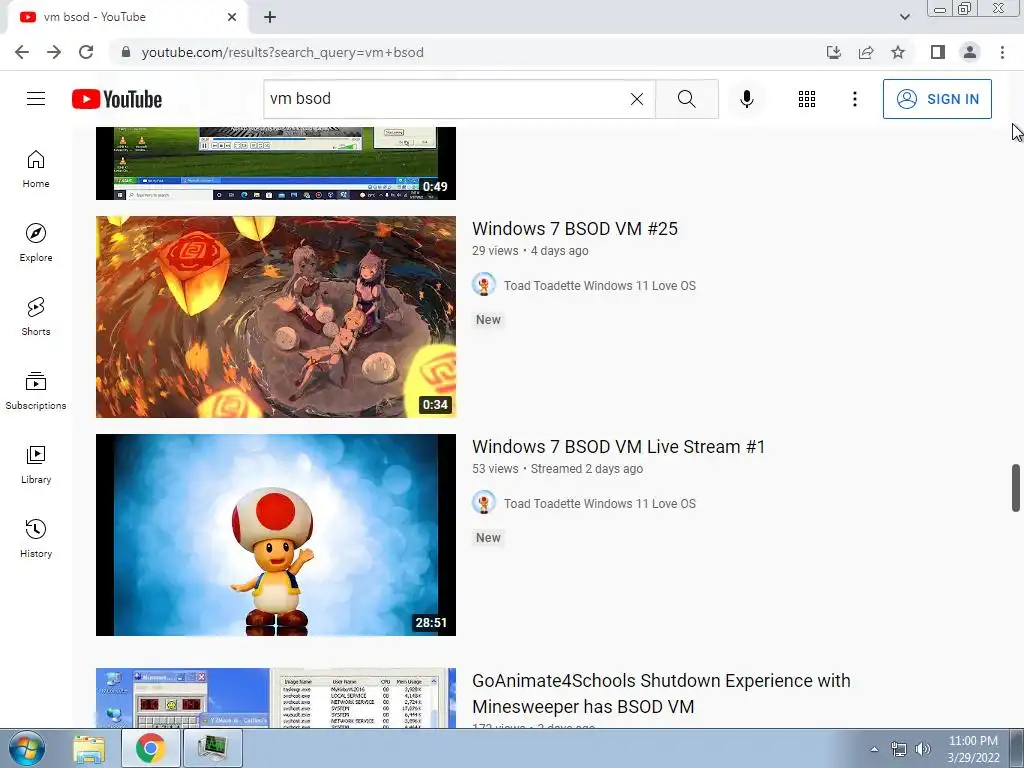Image resolution: width=1024 pixels, height=768 pixels.
Task: Click the magnifier search button
Action: [x=686, y=99]
